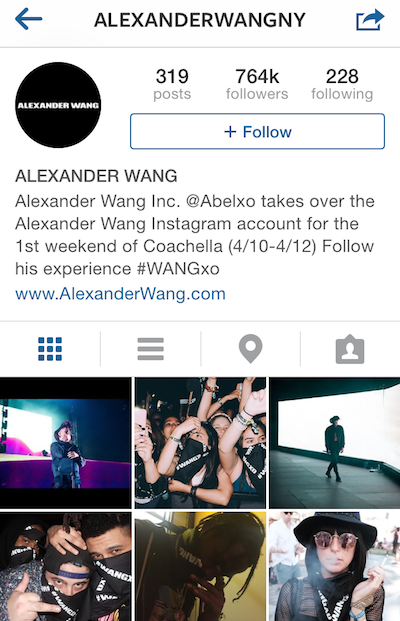Open the yellow-lit dreadlocks photo

(200, 566)
